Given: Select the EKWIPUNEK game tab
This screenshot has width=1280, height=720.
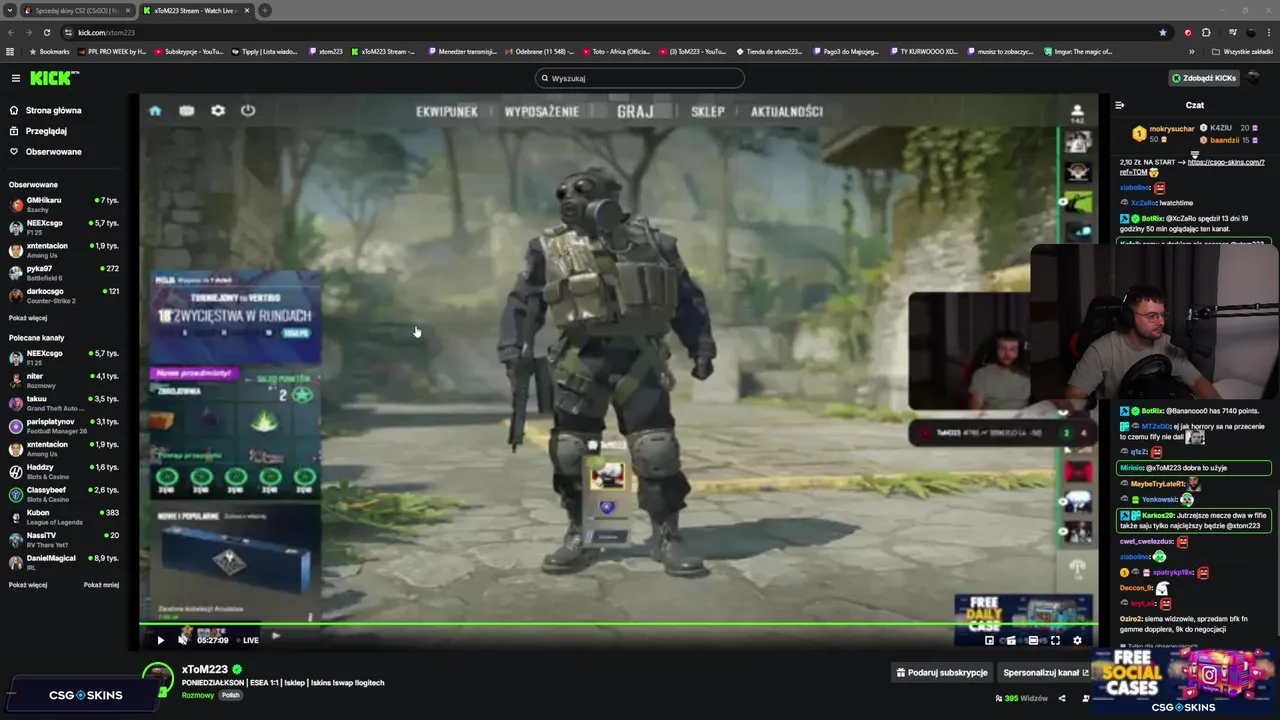Looking at the screenshot, I should pos(447,112).
